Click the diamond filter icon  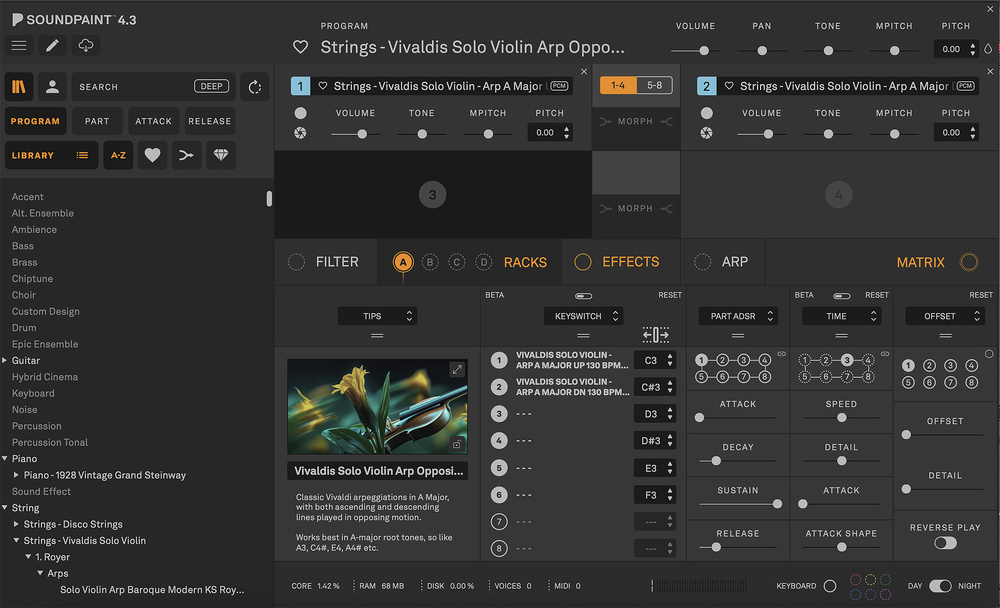pos(221,155)
